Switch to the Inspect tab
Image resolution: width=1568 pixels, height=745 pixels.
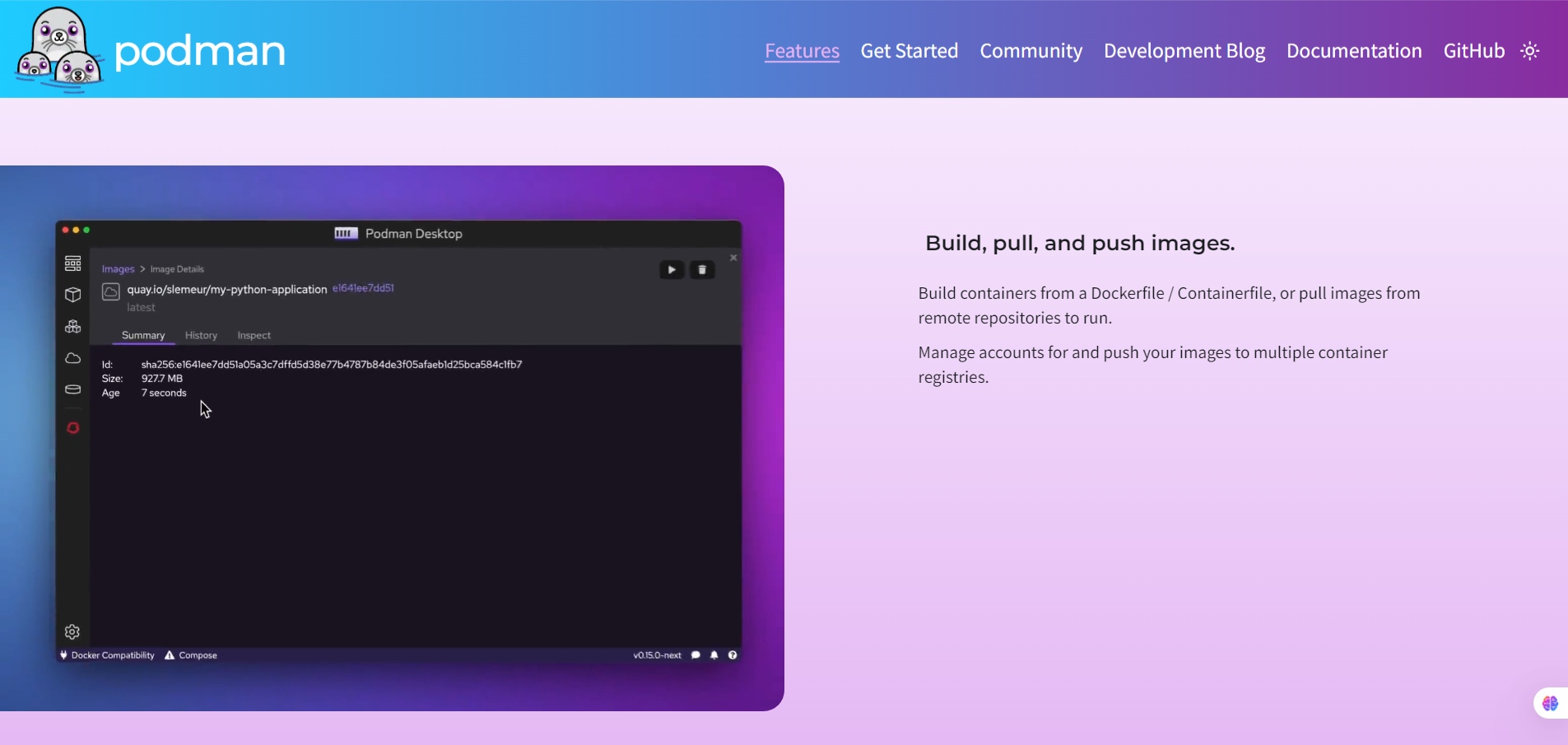coord(254,335)
